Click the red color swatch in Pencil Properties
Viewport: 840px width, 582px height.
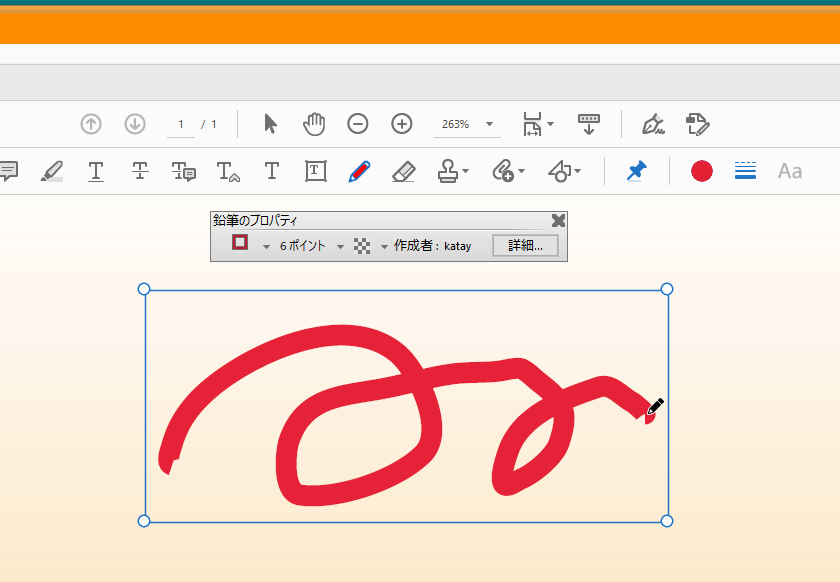point(239,245)
